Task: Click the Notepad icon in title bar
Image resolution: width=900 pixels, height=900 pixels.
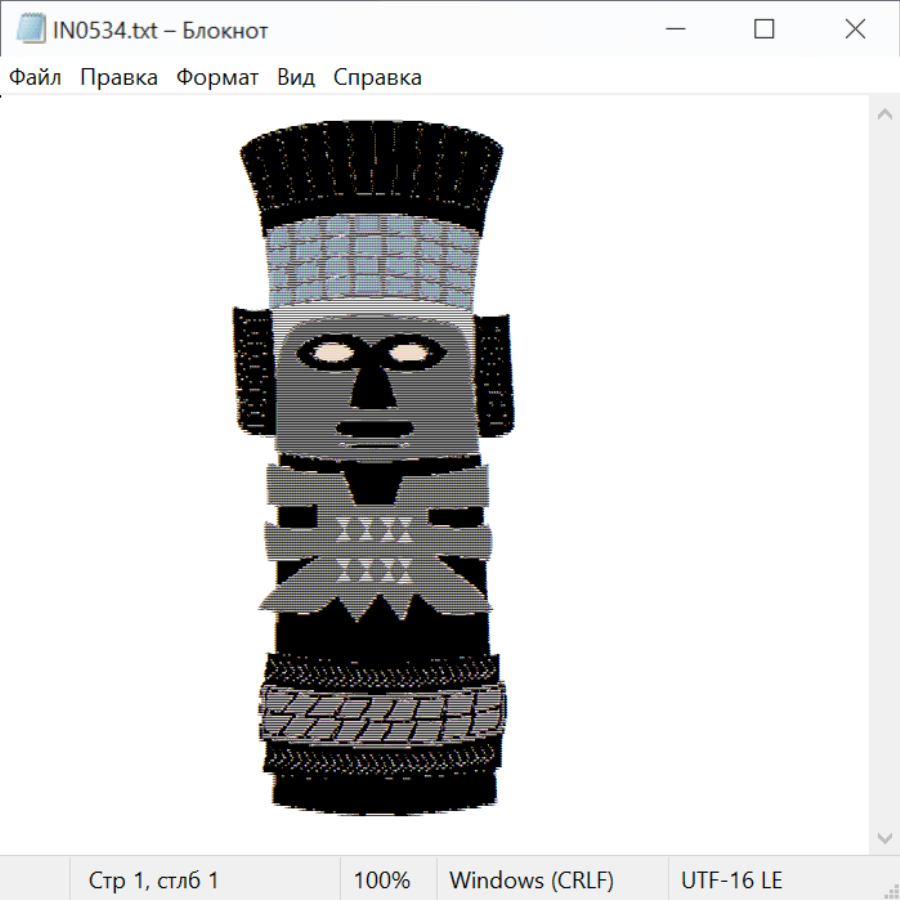Action: (31, 30)
